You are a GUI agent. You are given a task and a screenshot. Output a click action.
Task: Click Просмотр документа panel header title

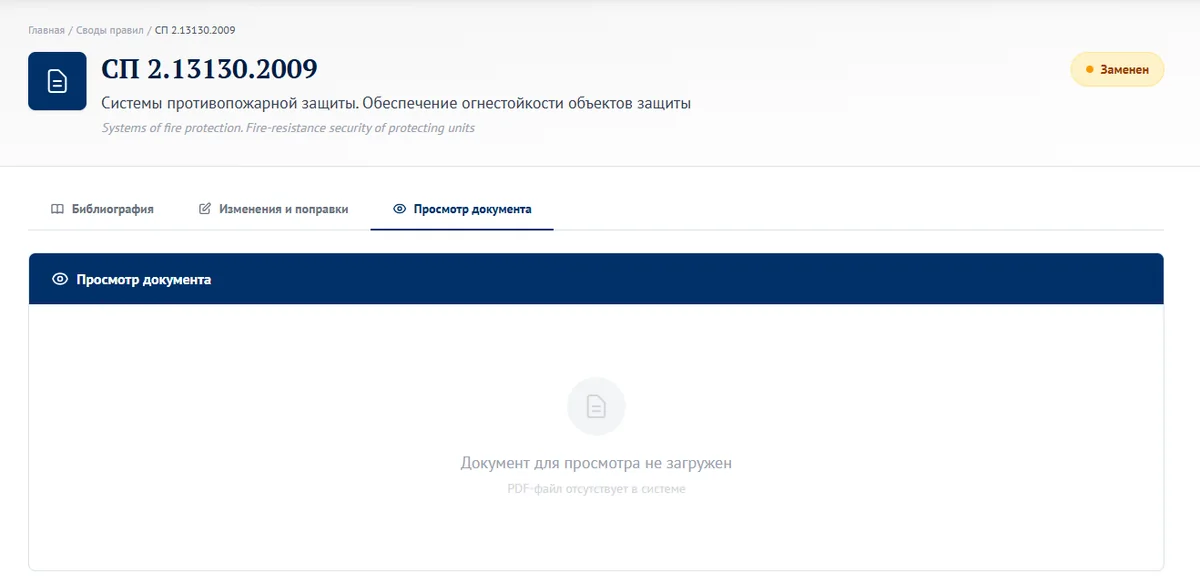144,279
